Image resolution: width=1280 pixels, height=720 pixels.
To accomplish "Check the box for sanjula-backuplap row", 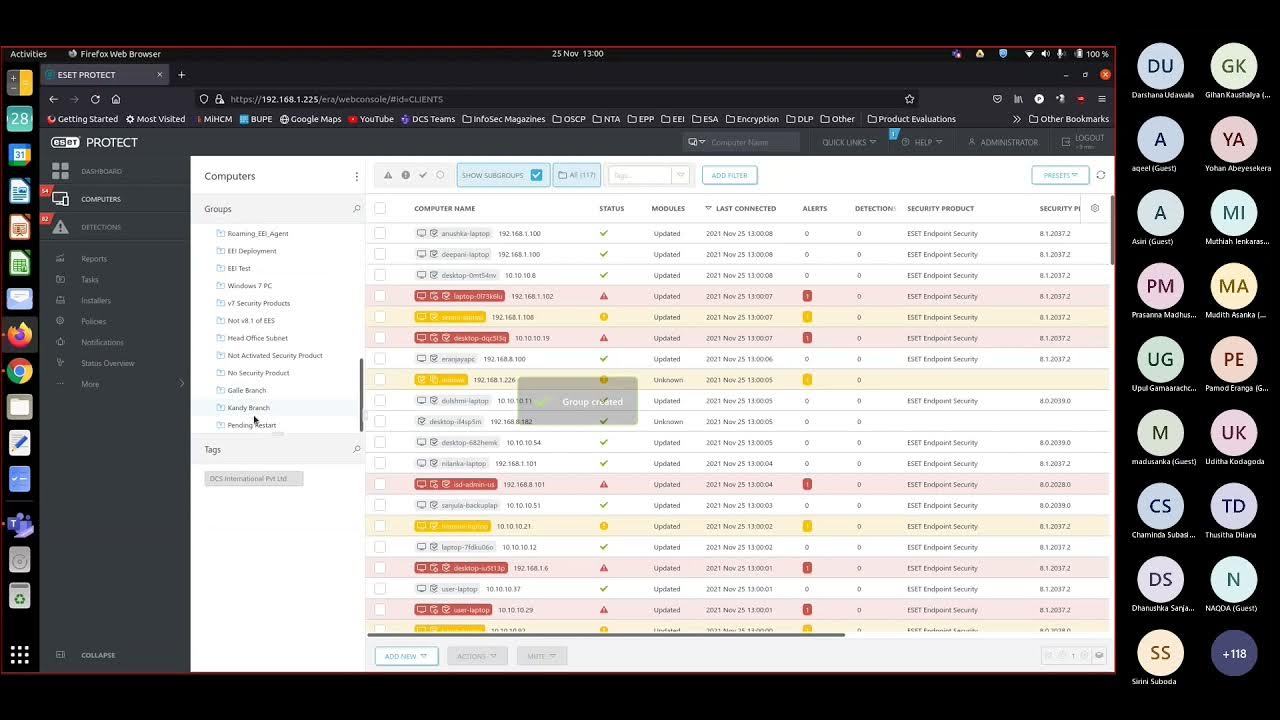I will tap(380, 505).
